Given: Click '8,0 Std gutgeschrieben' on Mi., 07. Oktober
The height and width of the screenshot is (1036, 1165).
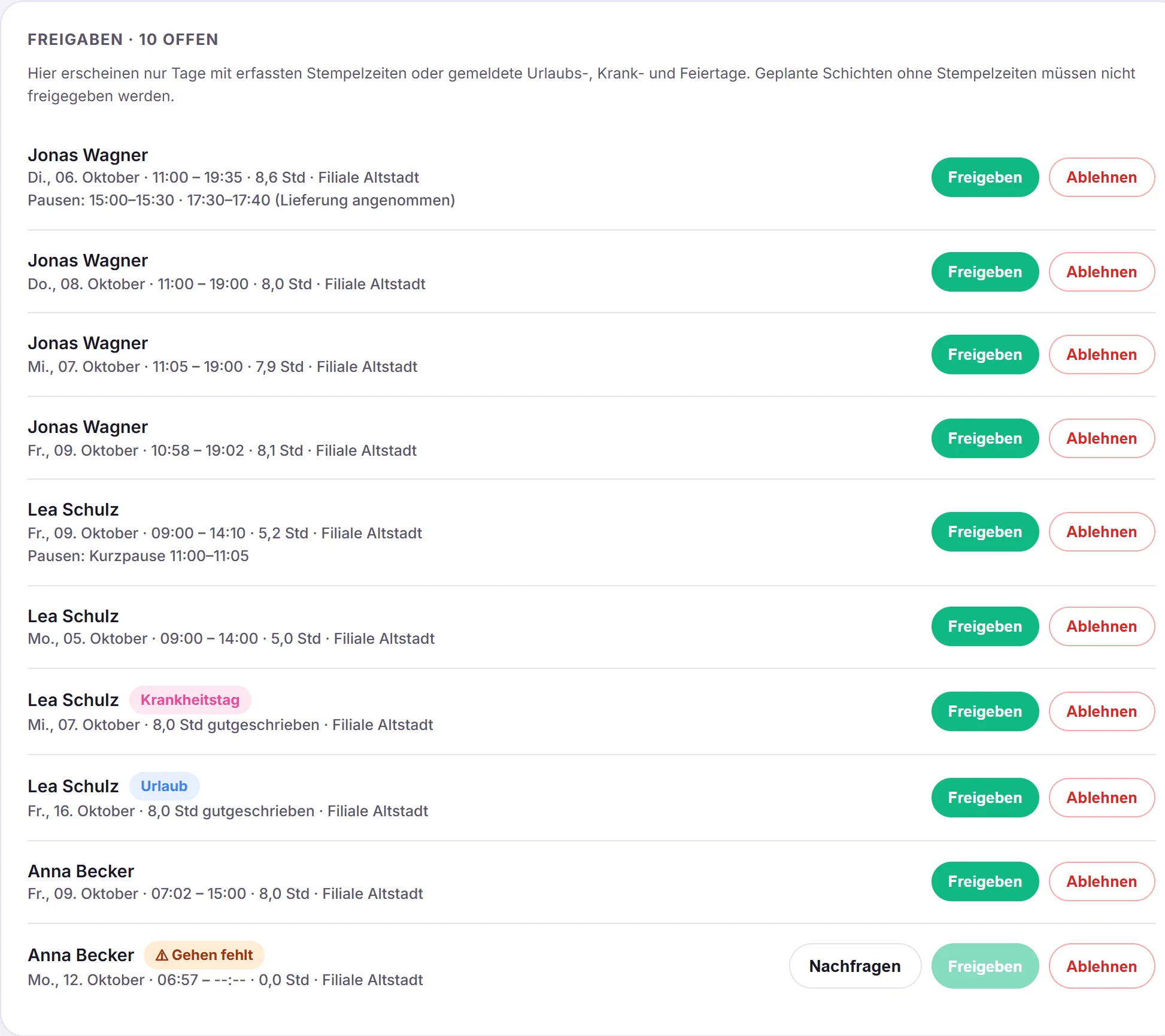Looking at the screenshot, I should [x=236, y=725].
